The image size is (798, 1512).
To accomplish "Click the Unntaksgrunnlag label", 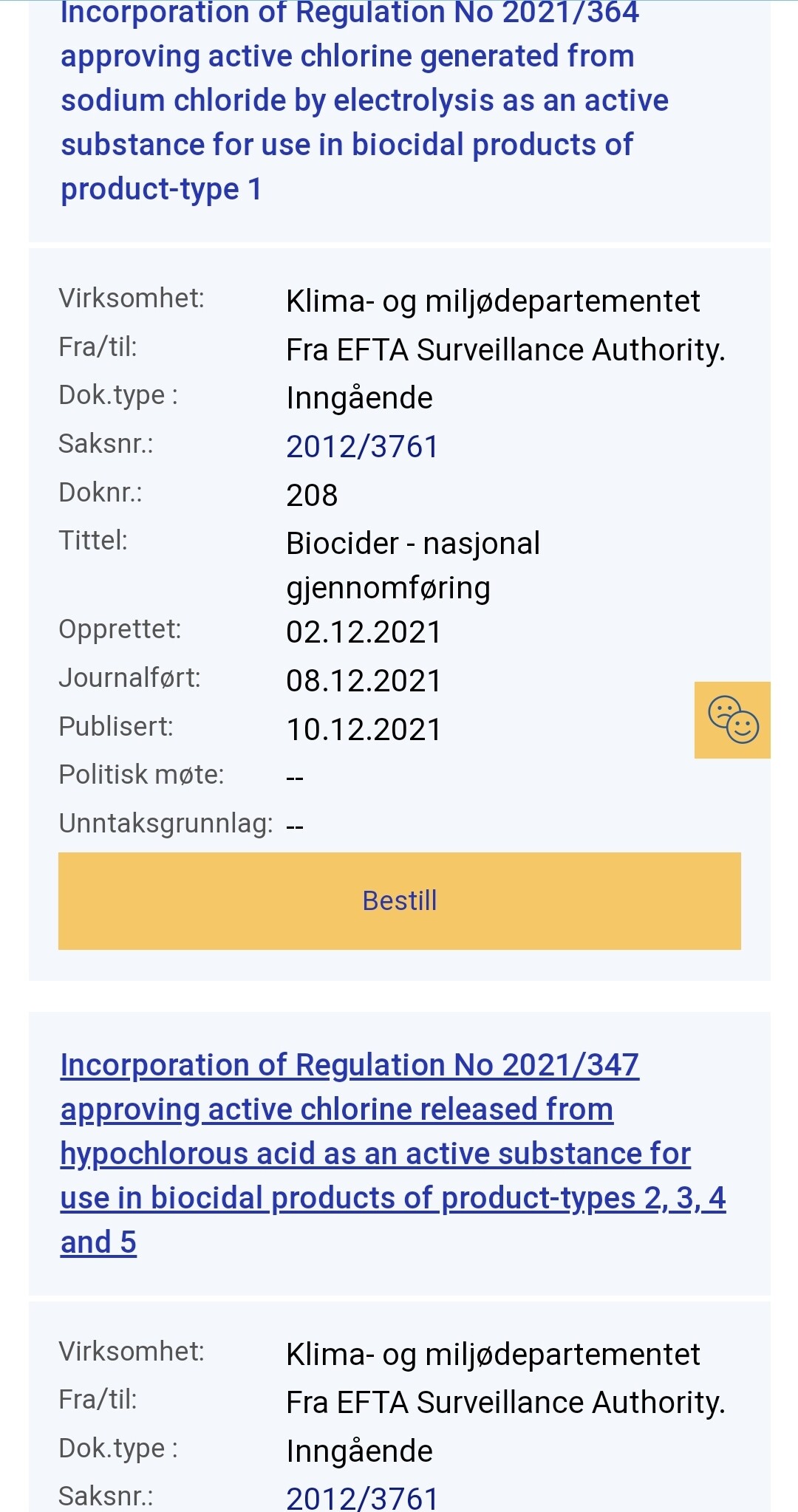I will coord(166,824).
